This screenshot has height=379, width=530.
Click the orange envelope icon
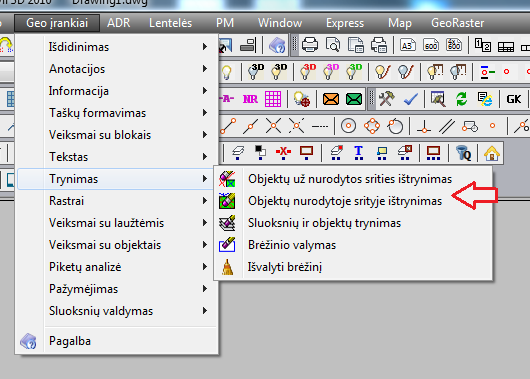coord(331,99)
